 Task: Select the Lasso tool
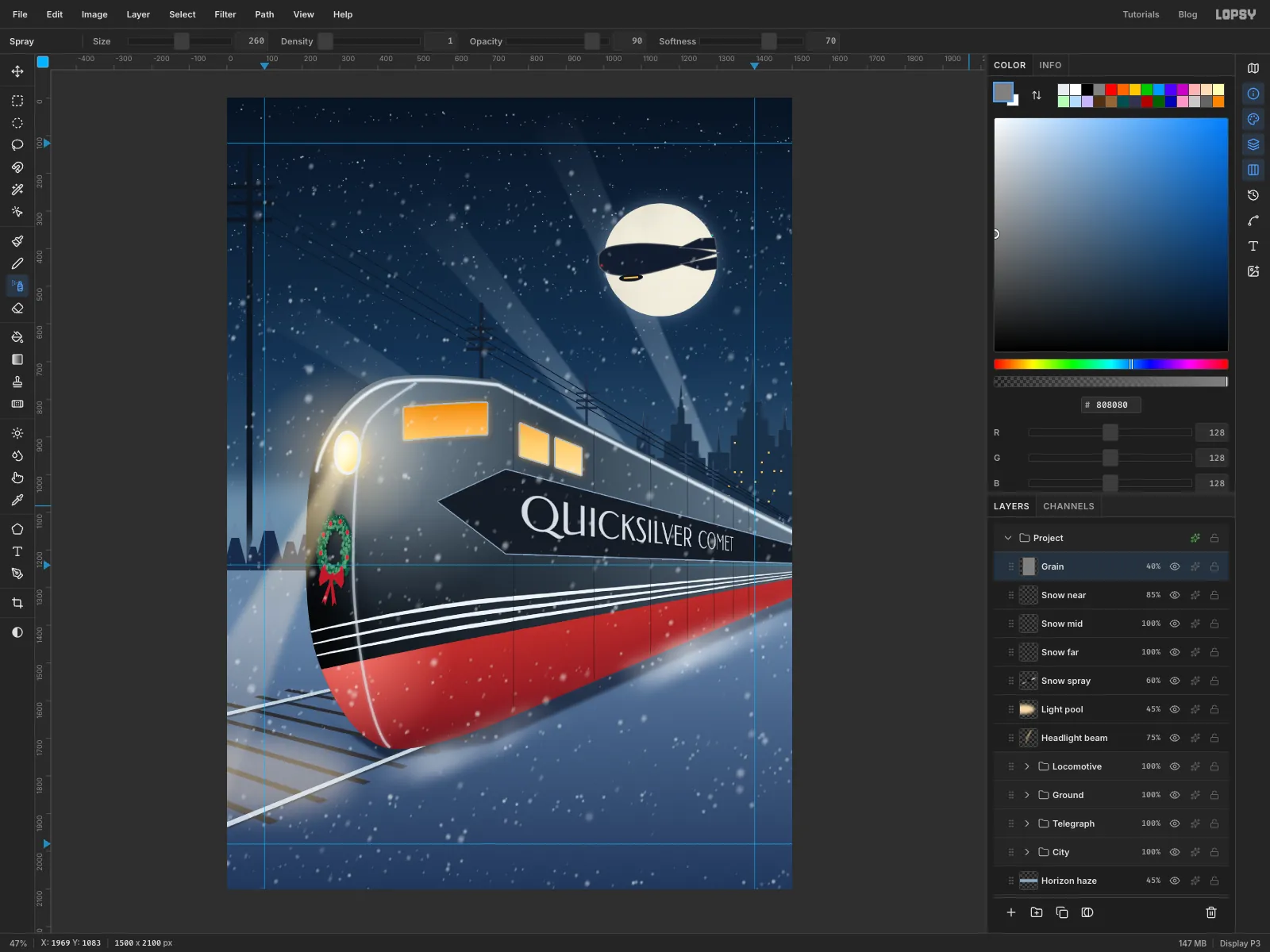click(x=17, y=145)
